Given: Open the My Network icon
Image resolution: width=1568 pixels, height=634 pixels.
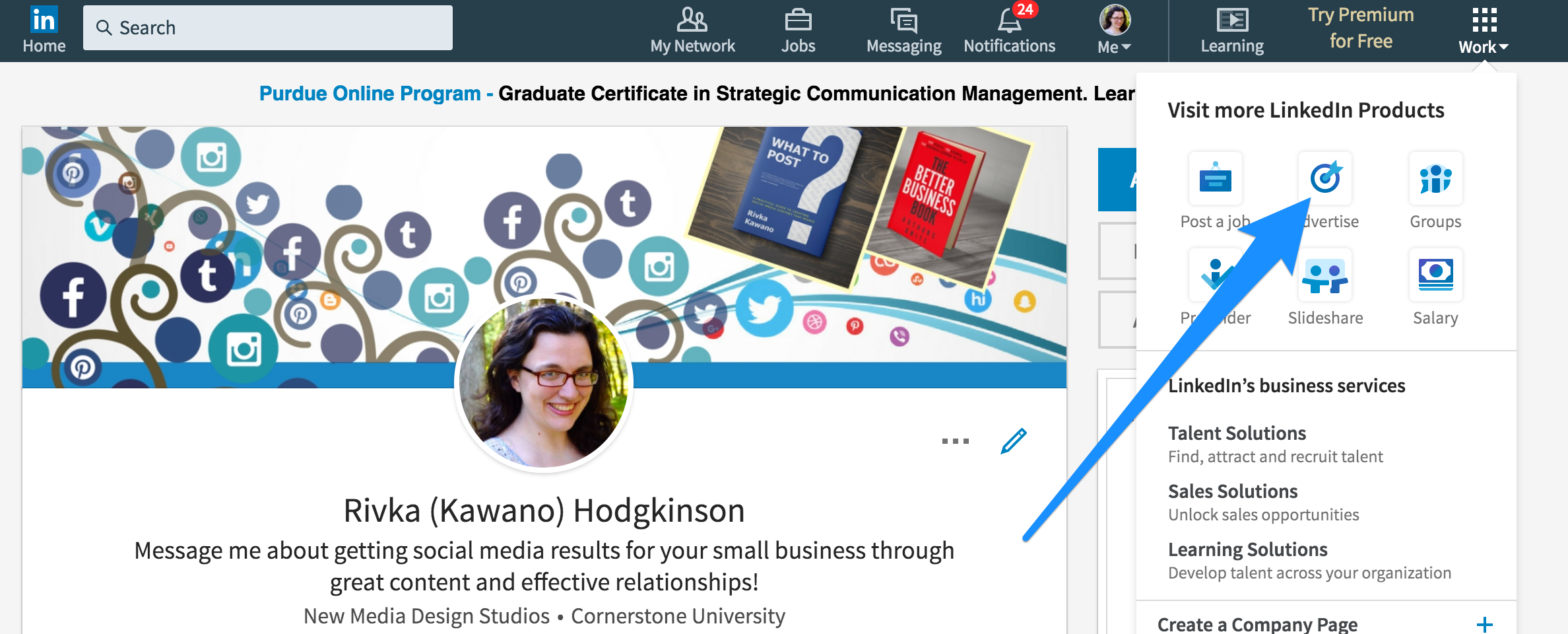Looking at the screenshot, I should coord(692,20).
